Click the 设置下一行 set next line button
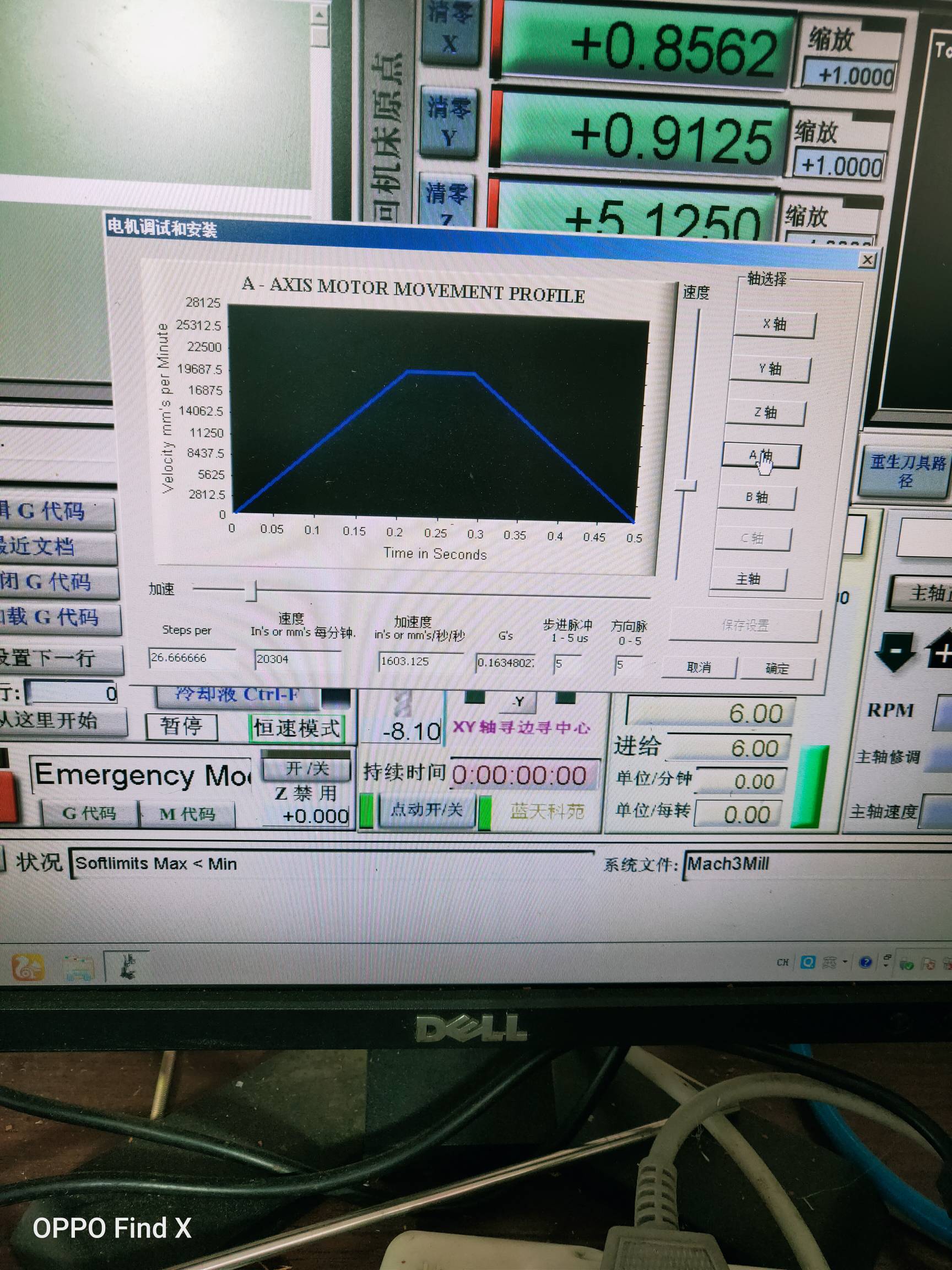The width and height of the screenshot is (952, 1270). tap(60, 659)
